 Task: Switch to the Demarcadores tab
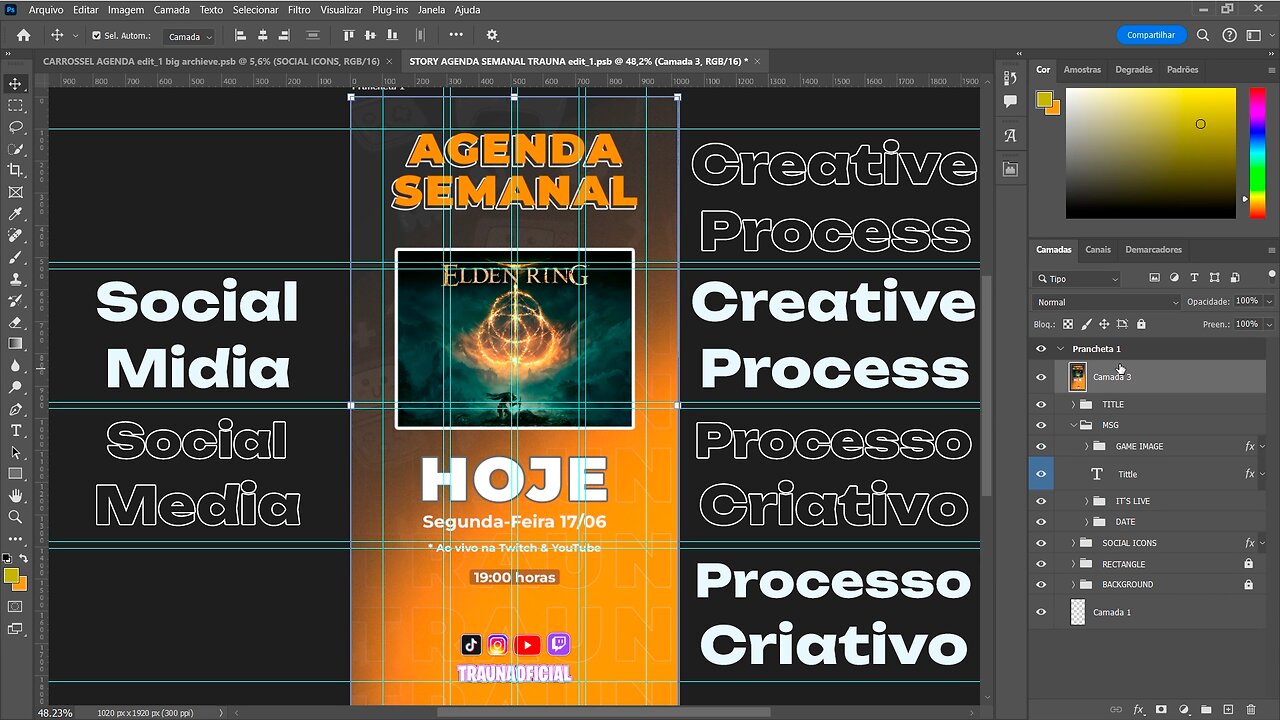[x=1153, y=250]
